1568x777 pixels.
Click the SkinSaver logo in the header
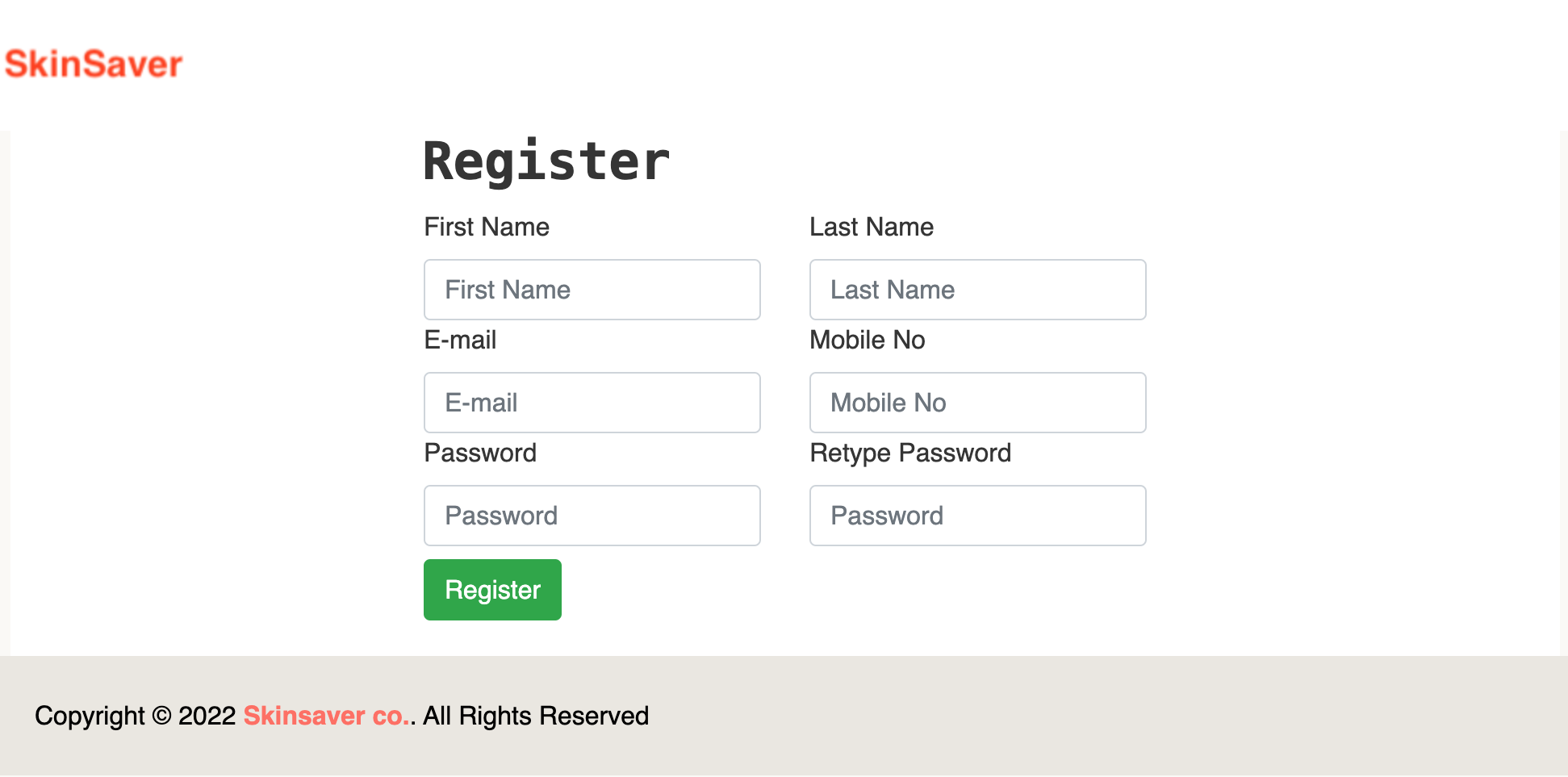click(x=94, y=65)
